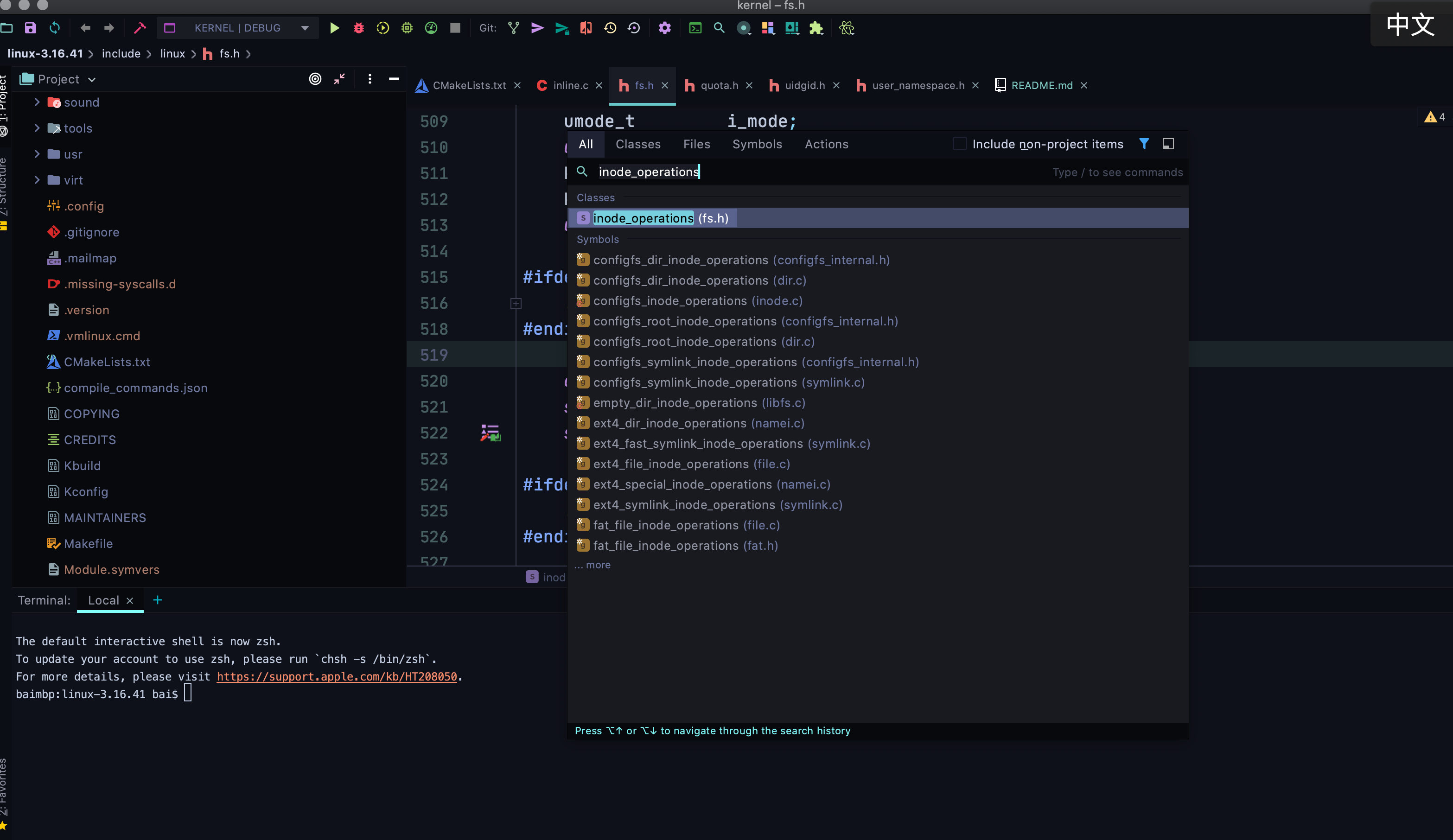Click the Stop square icon
The width and height of the screenshot is (1453, 840).
pos(455,28)
